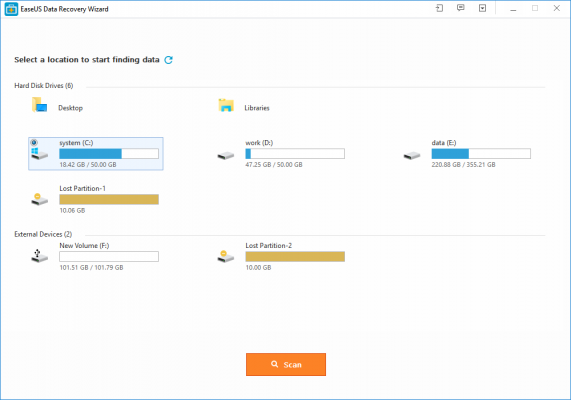This screenshot has width=571, height=400.
Task: Start the Scan
Action: [286, 364]
